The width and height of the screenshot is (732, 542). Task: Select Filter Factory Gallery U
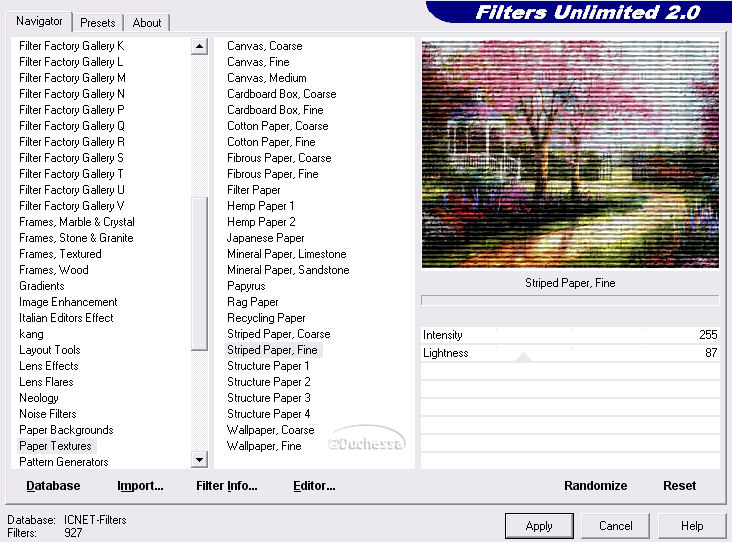(x=71, y=190)
